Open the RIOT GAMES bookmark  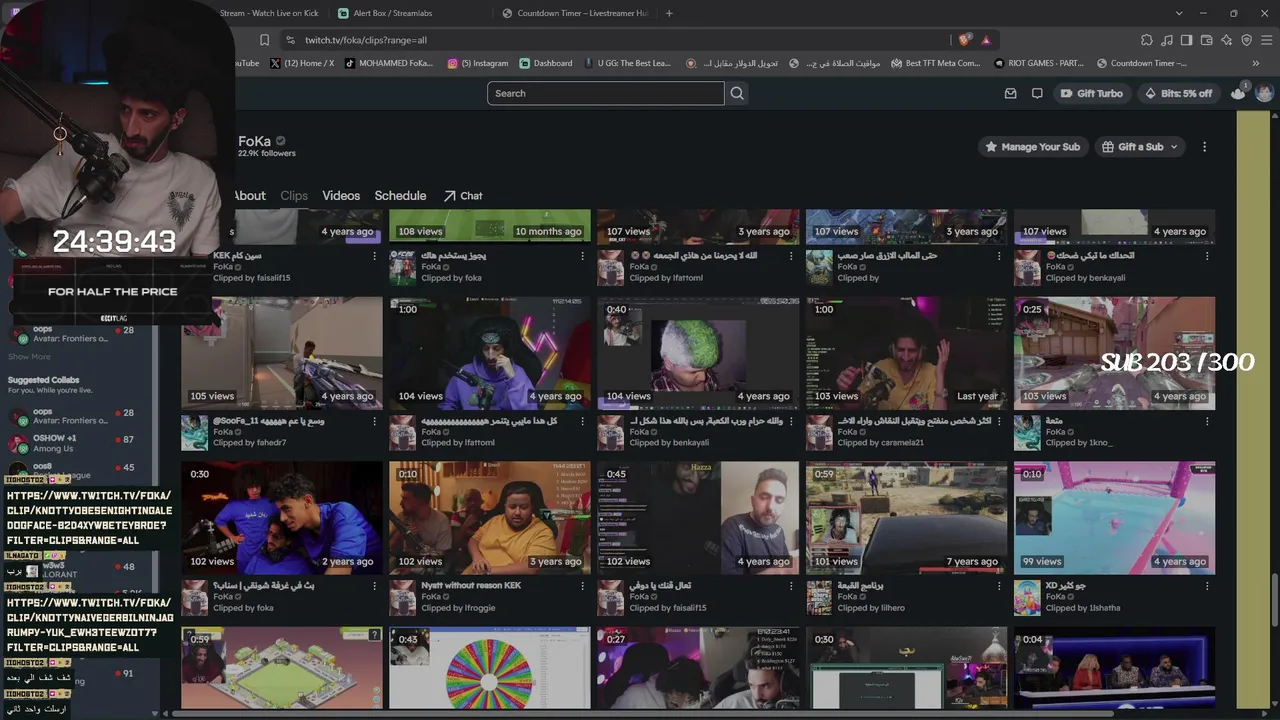click(x=1038, y=63)
